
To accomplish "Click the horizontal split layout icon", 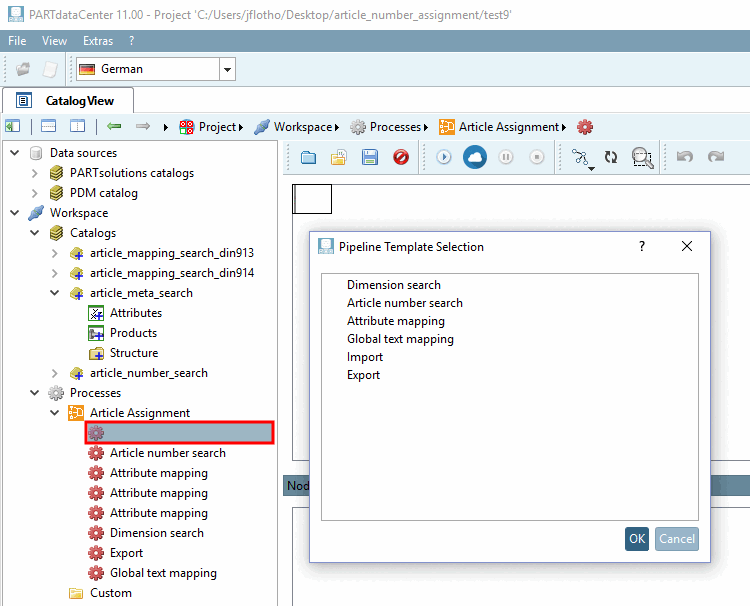I will tap(48, 127).
